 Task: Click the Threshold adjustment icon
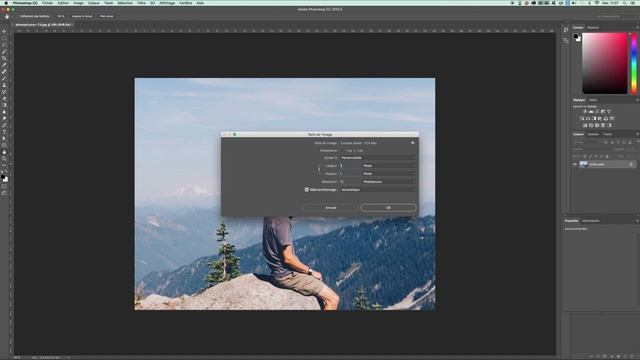pos(597,125)
